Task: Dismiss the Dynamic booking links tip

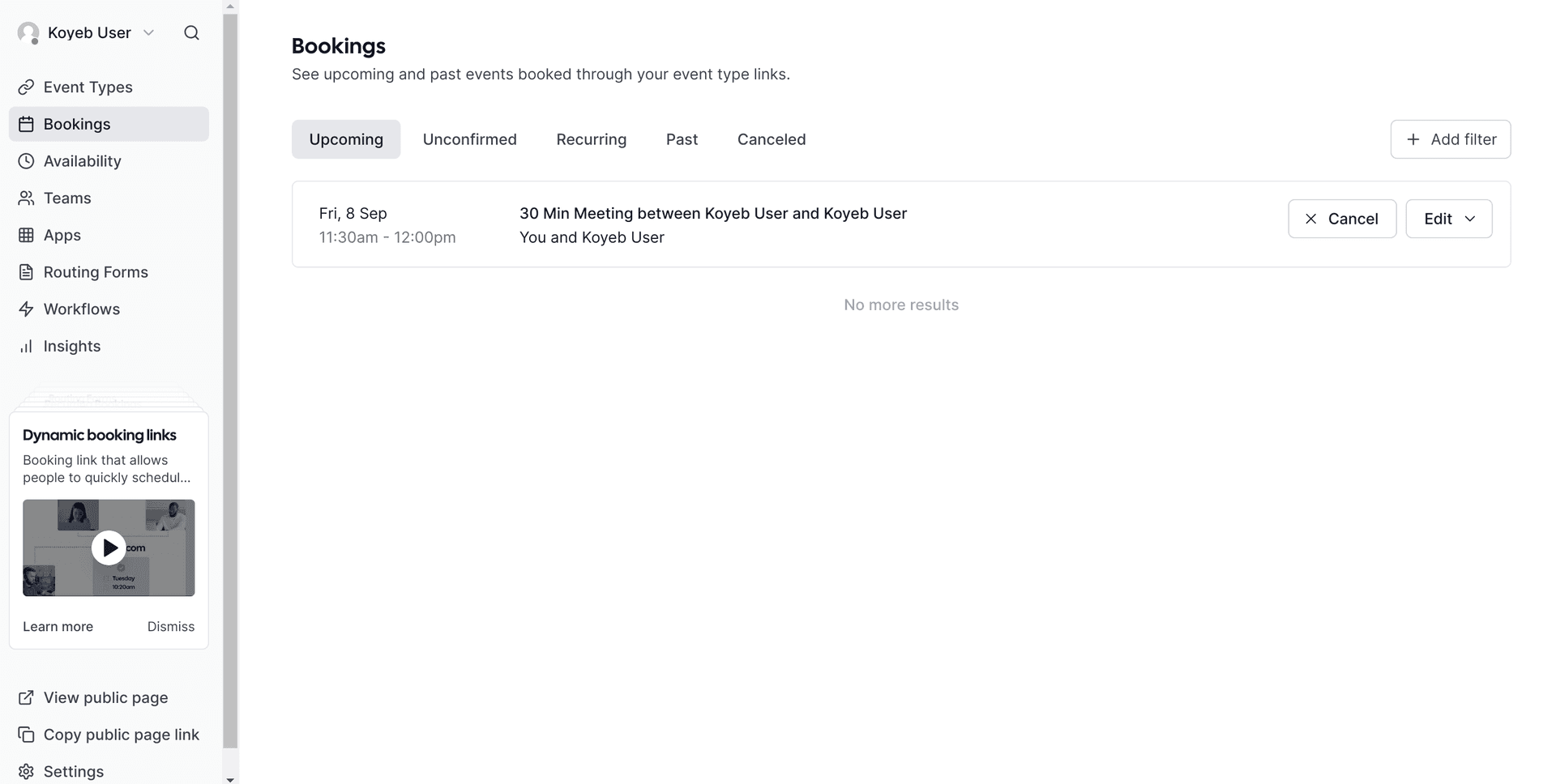Action: pyautogui.click(x=170, y=626)
